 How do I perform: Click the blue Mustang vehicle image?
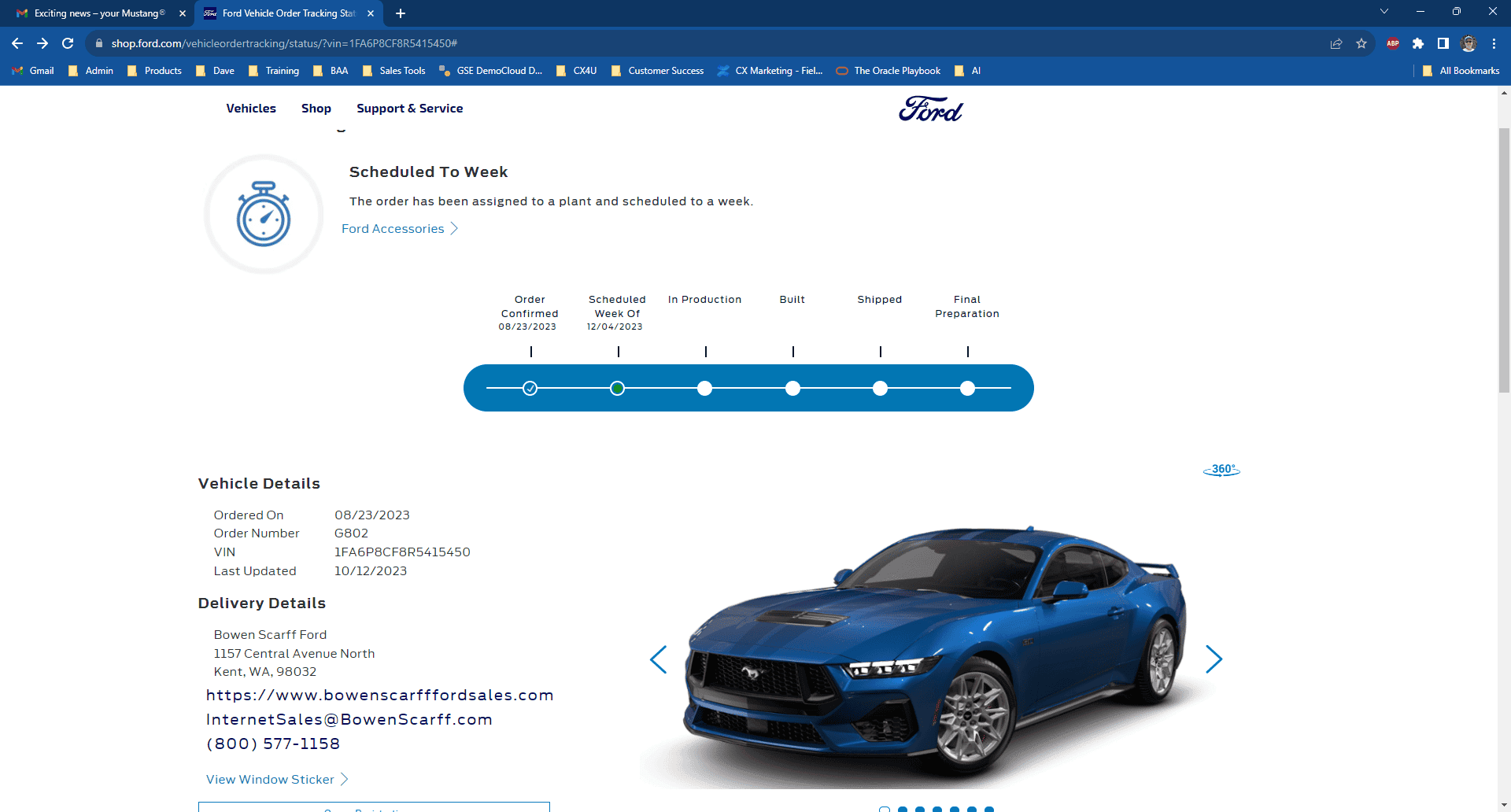tap(933, 653)
